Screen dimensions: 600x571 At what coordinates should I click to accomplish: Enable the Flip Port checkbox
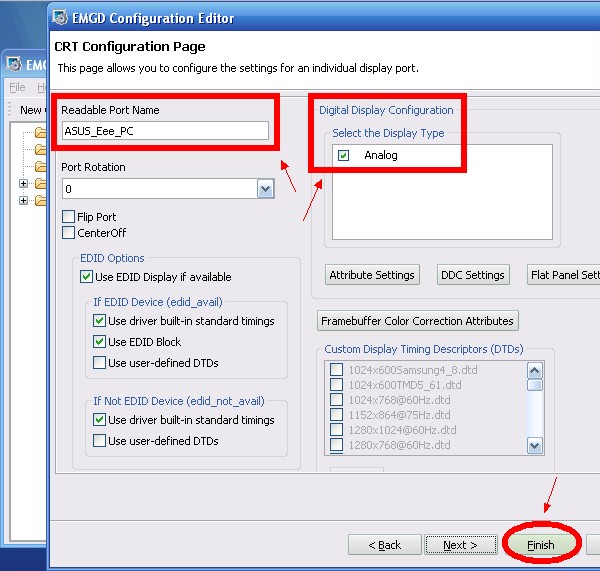pos(68,217)
